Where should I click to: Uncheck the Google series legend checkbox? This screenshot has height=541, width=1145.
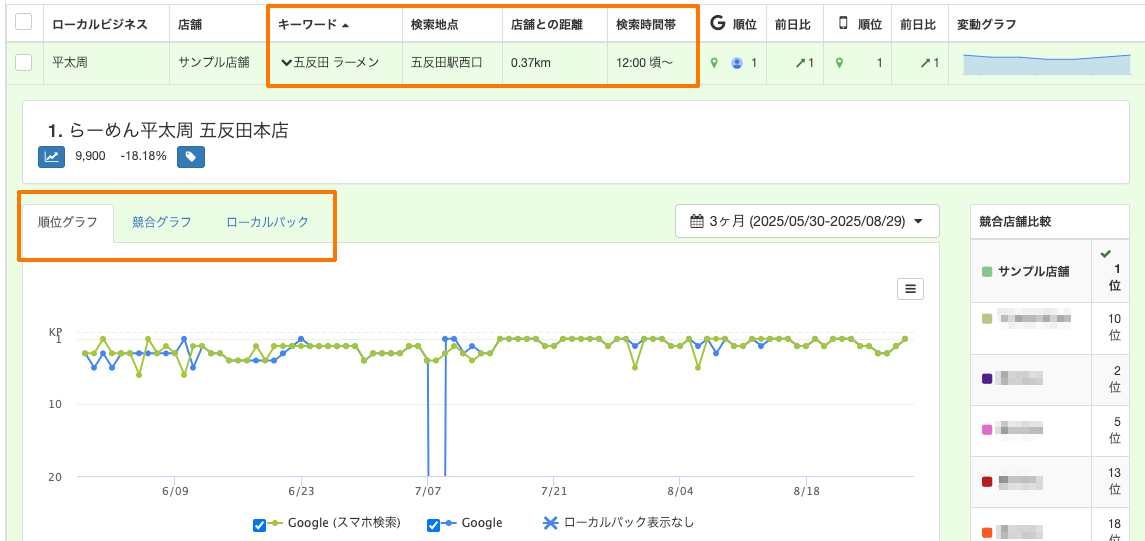tap(433, 525)
